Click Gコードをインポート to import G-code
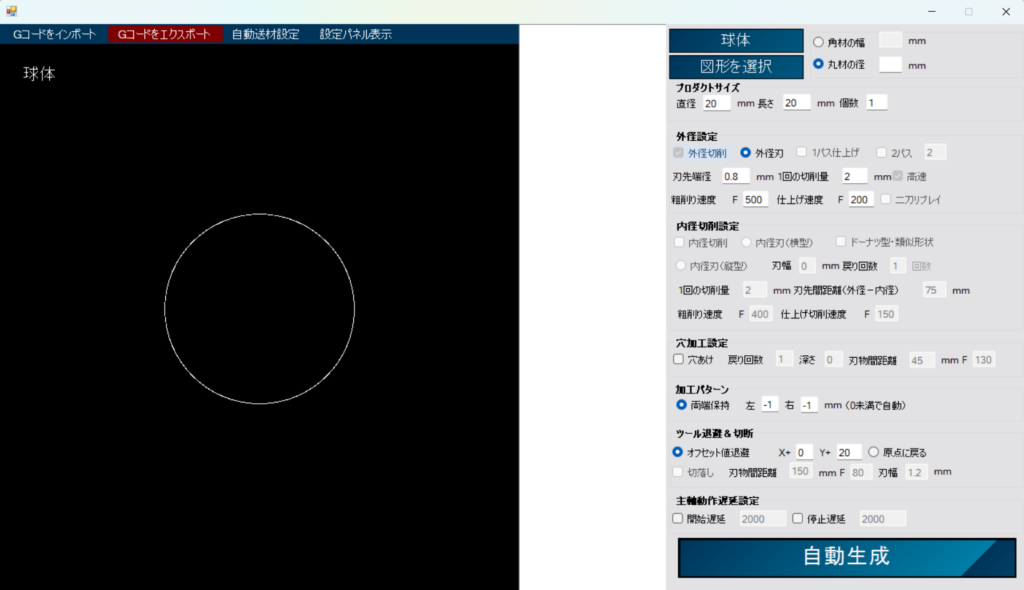Screen dimensions: 1024x590 (55, 33)
